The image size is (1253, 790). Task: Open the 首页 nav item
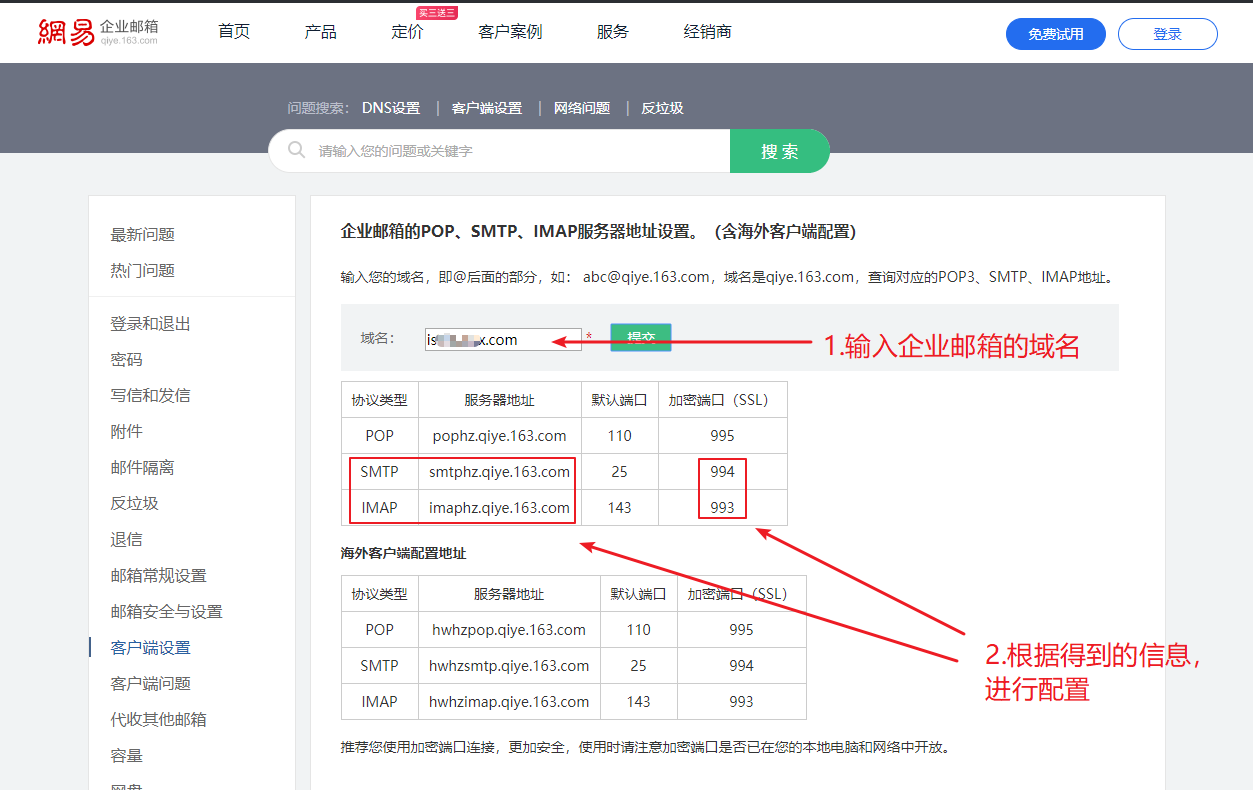coord(234,32)
